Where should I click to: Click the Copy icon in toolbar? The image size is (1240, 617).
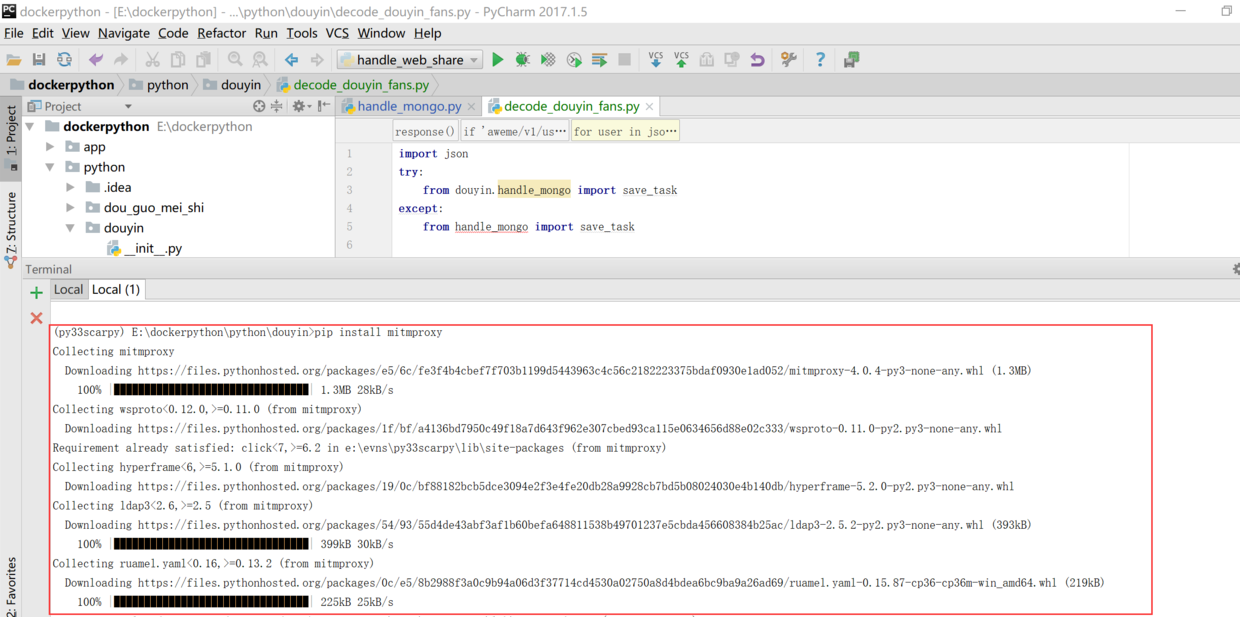178,60
